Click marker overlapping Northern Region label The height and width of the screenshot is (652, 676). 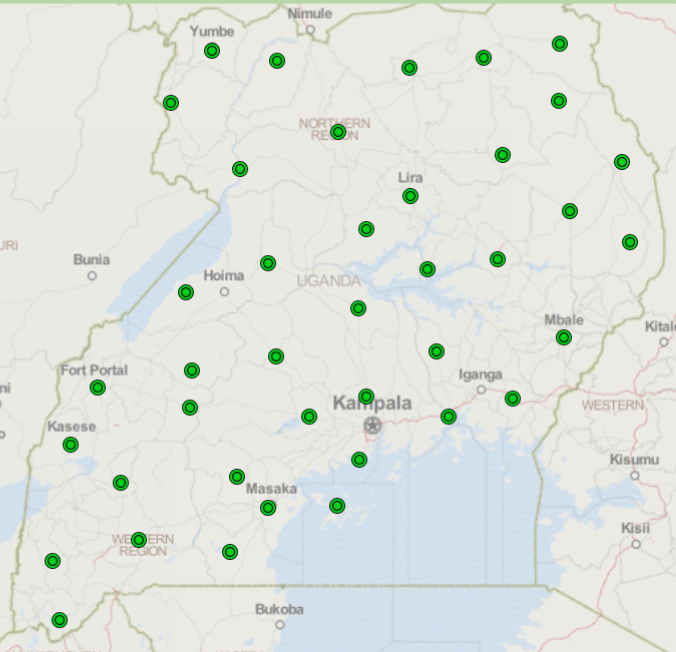pyautogui.click(x=338, y=132)
